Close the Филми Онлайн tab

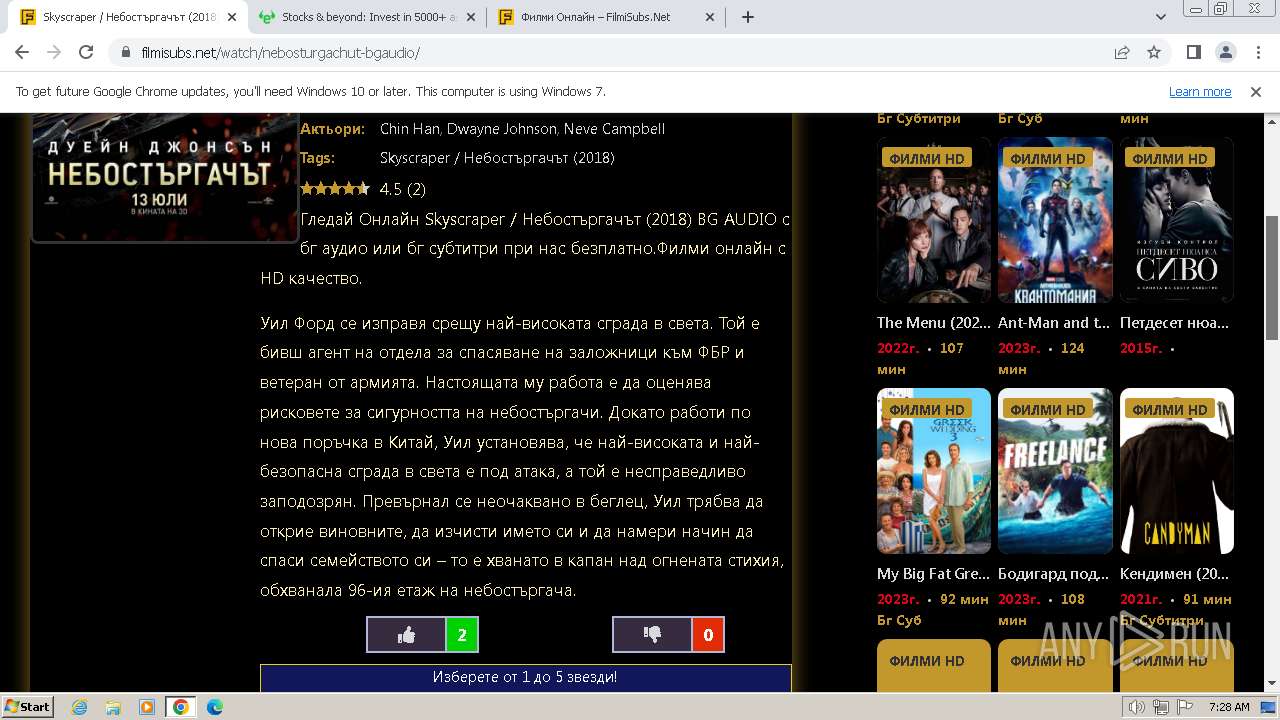[x=710, y=17]
